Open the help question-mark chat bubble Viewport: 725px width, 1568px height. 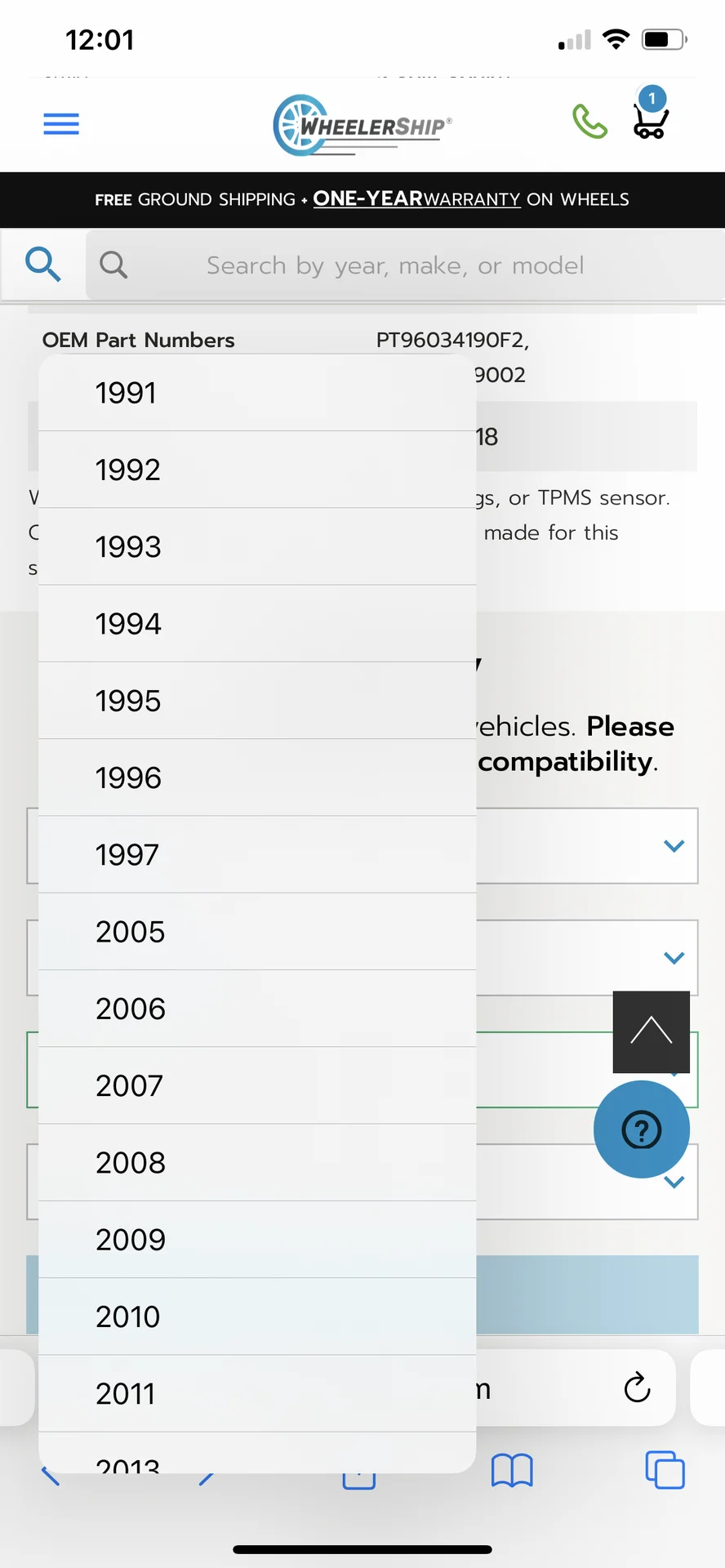tap(642, 1129)
